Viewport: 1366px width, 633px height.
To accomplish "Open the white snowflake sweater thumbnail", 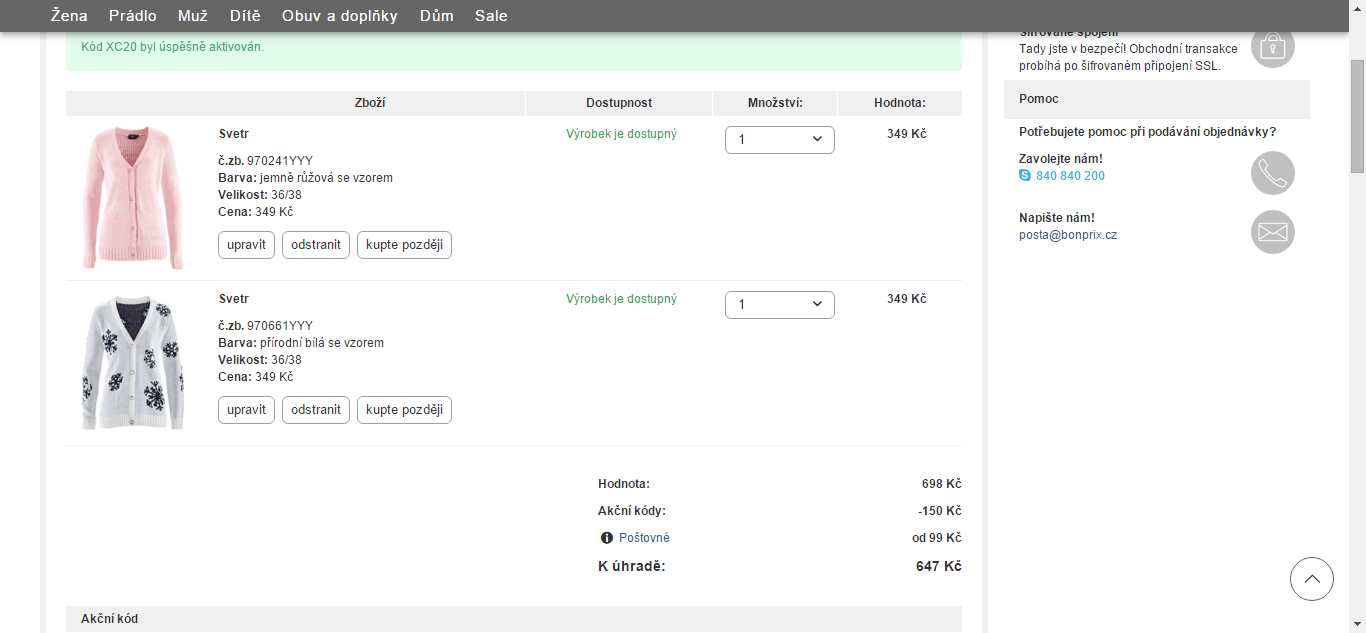I will point(133,363).
